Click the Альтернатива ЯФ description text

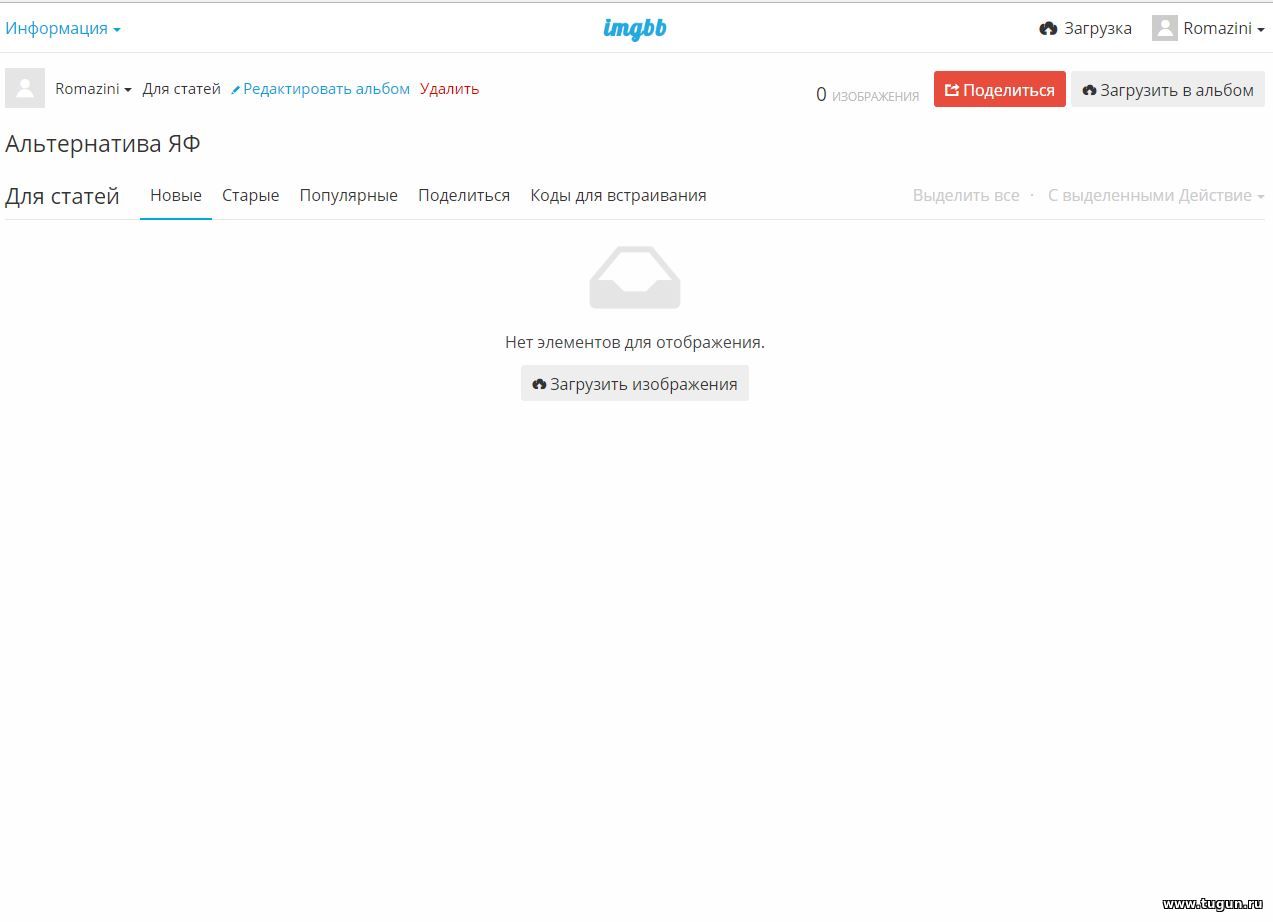tap(103, 144)
